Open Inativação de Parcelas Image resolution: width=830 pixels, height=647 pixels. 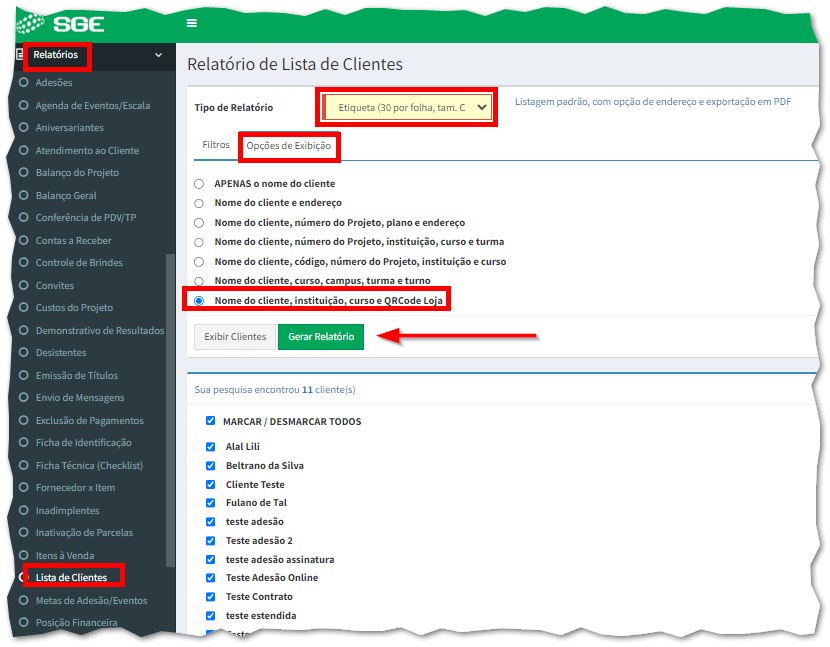coord(84,533)
